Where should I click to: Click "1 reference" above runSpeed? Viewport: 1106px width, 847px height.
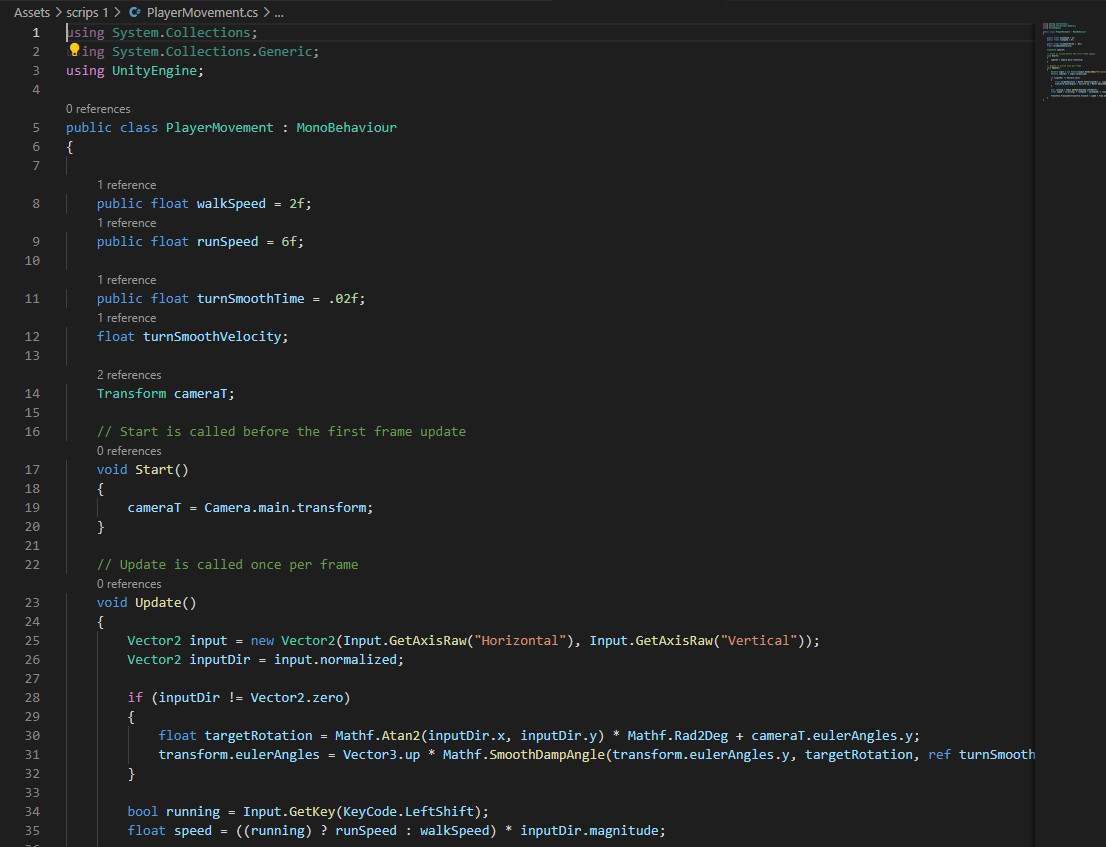[126, 222]
